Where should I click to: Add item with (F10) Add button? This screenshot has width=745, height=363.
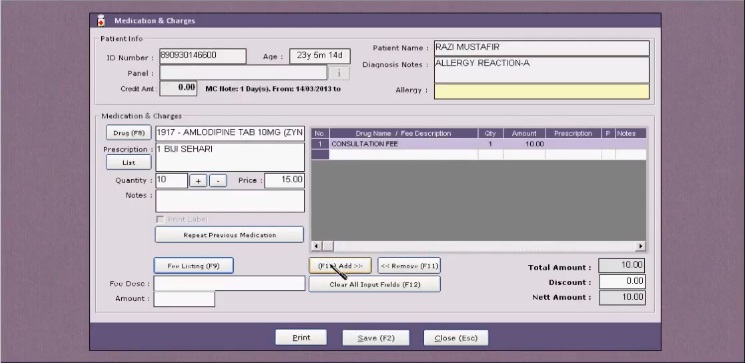coord(340,266)
